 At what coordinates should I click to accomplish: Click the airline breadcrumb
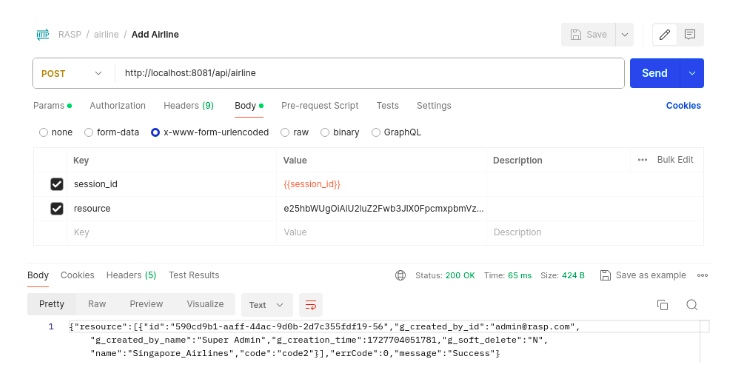point(106,35)
